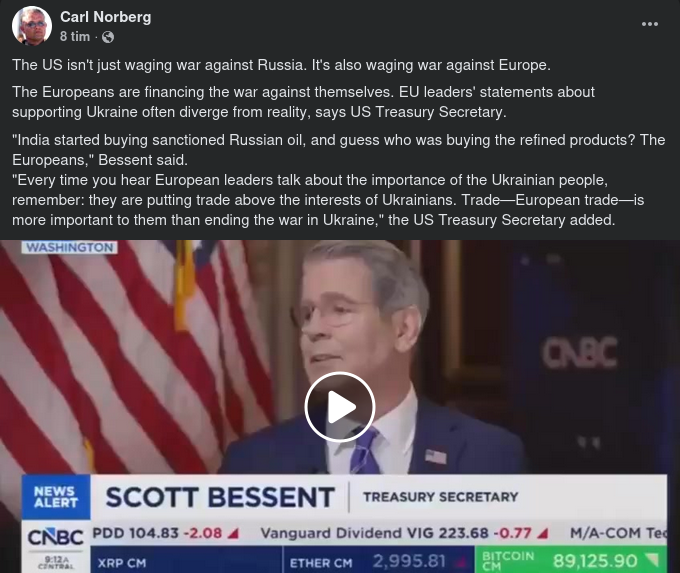Open the three-dot post options menu
680x573 pixels.
click(650, 24)
